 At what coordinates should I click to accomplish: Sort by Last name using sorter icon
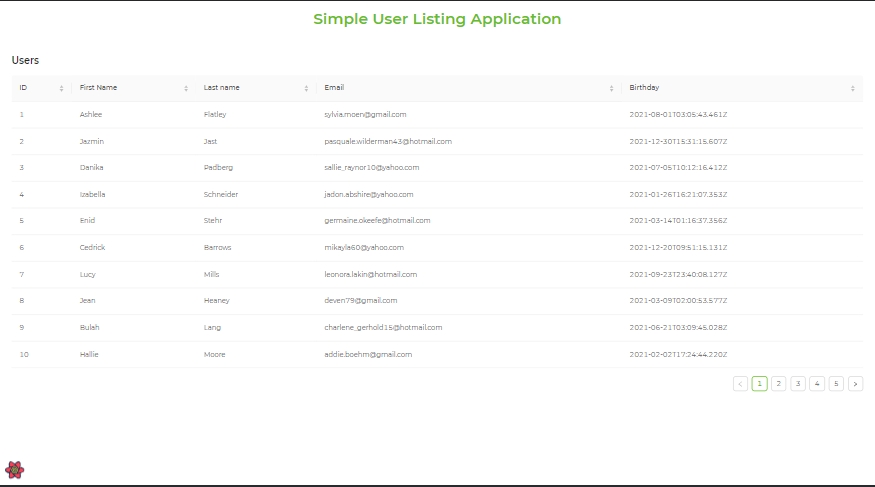(x=306, y=88)
